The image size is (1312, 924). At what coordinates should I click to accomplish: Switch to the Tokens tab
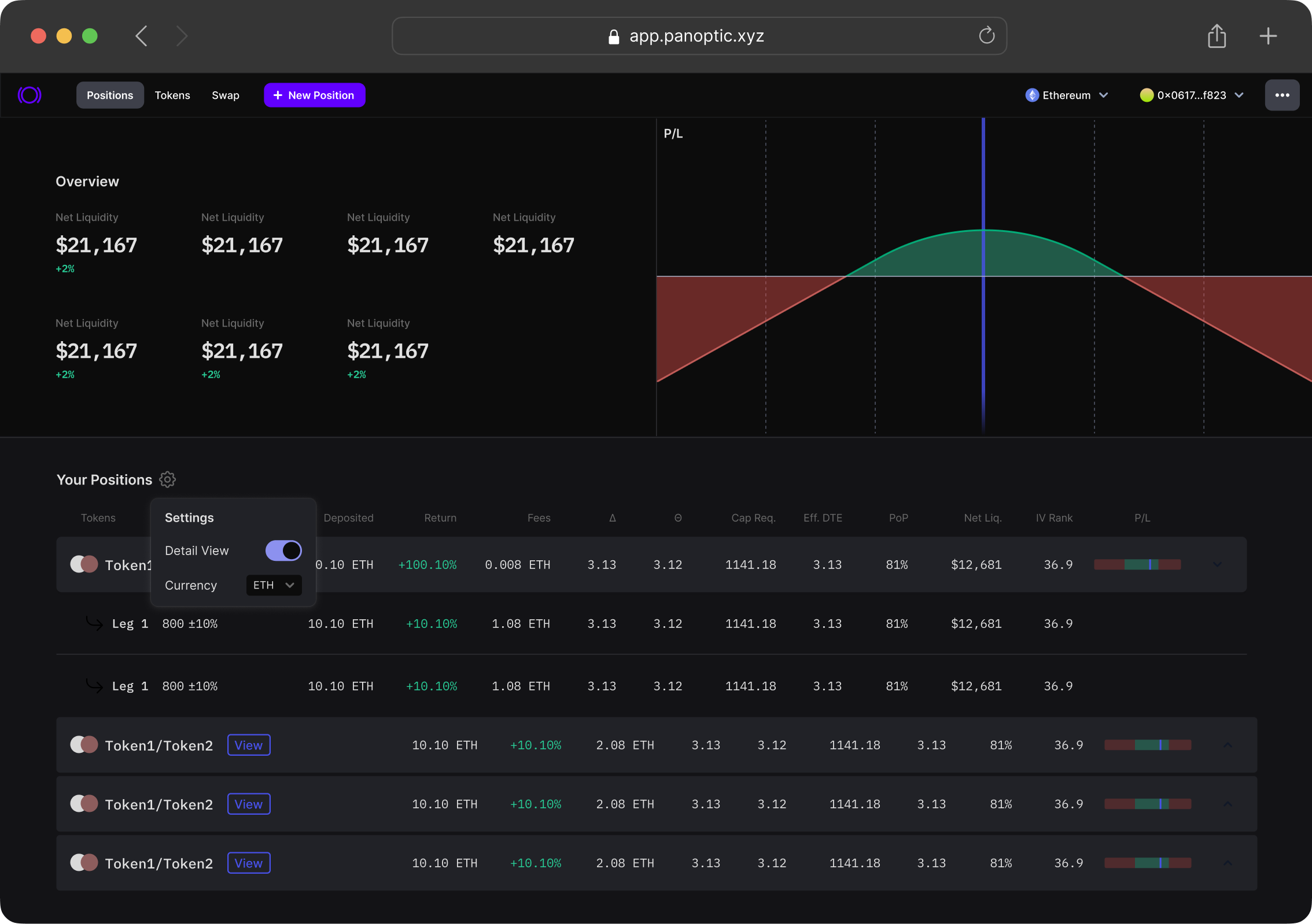[x=172, y=95]
